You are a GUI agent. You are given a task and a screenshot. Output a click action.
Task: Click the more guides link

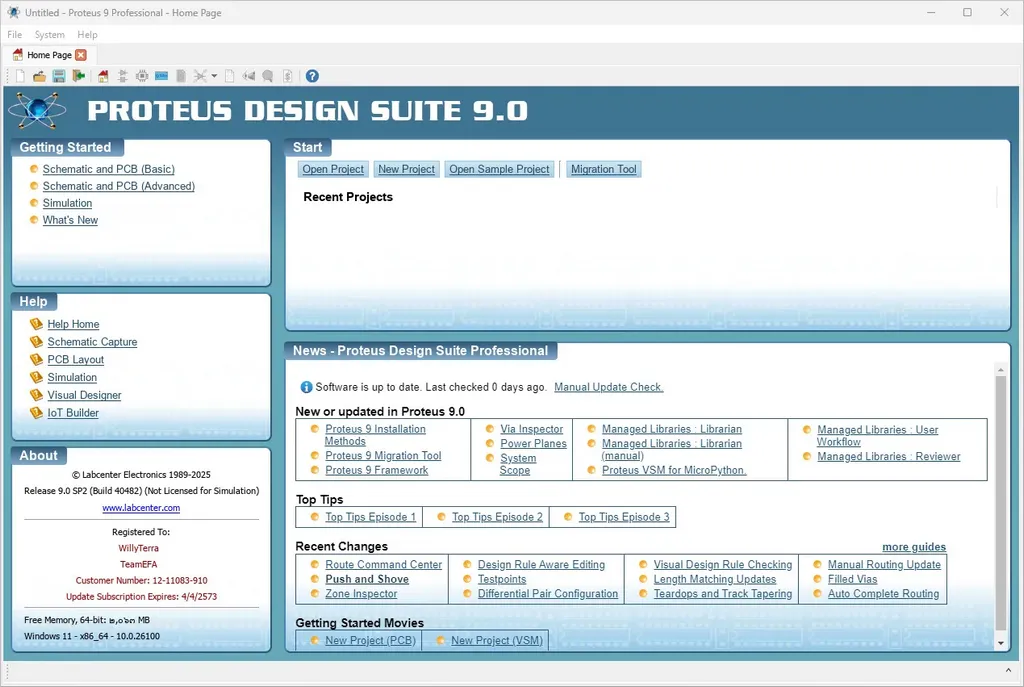(914, 547)
